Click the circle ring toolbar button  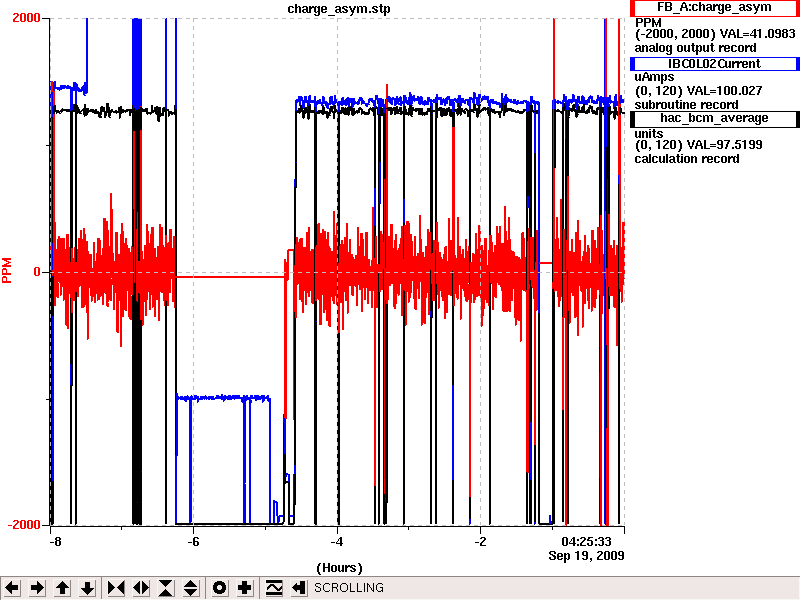click(219, 588)
